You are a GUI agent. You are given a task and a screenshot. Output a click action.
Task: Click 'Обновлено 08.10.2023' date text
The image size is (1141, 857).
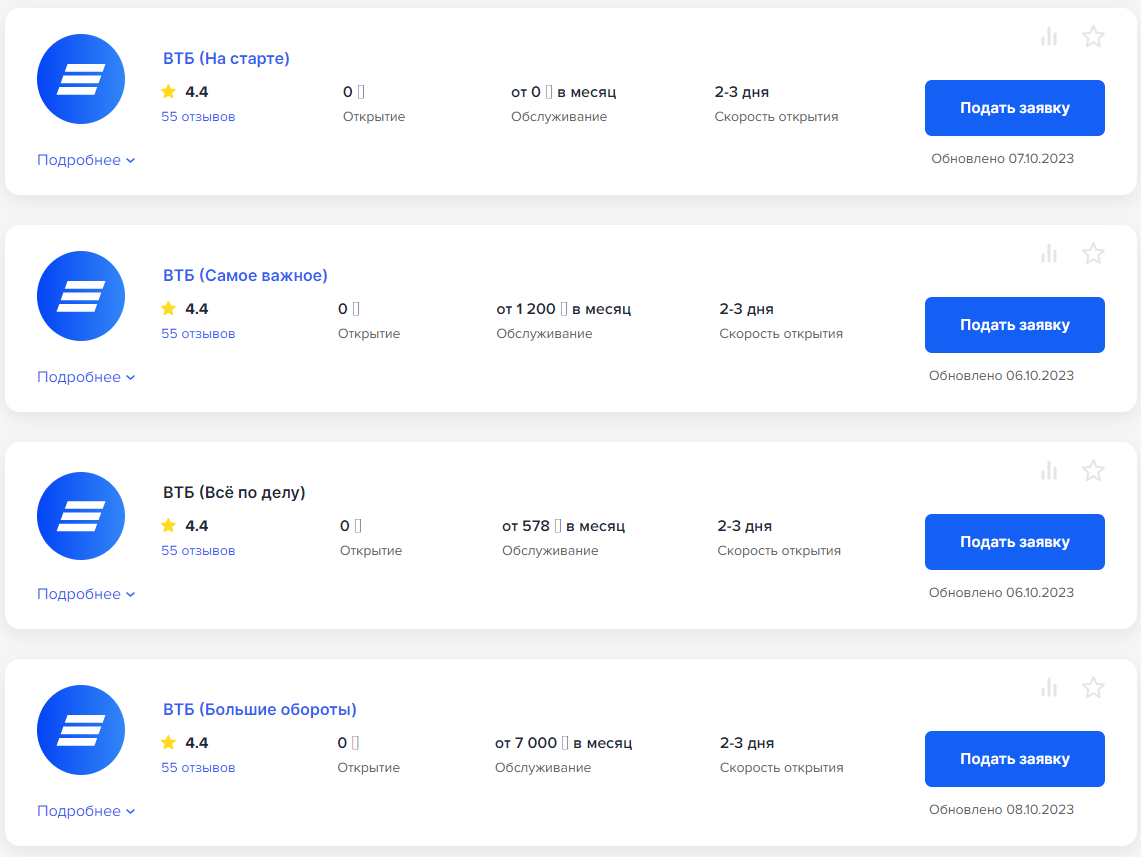click(x=1001, y=810)
